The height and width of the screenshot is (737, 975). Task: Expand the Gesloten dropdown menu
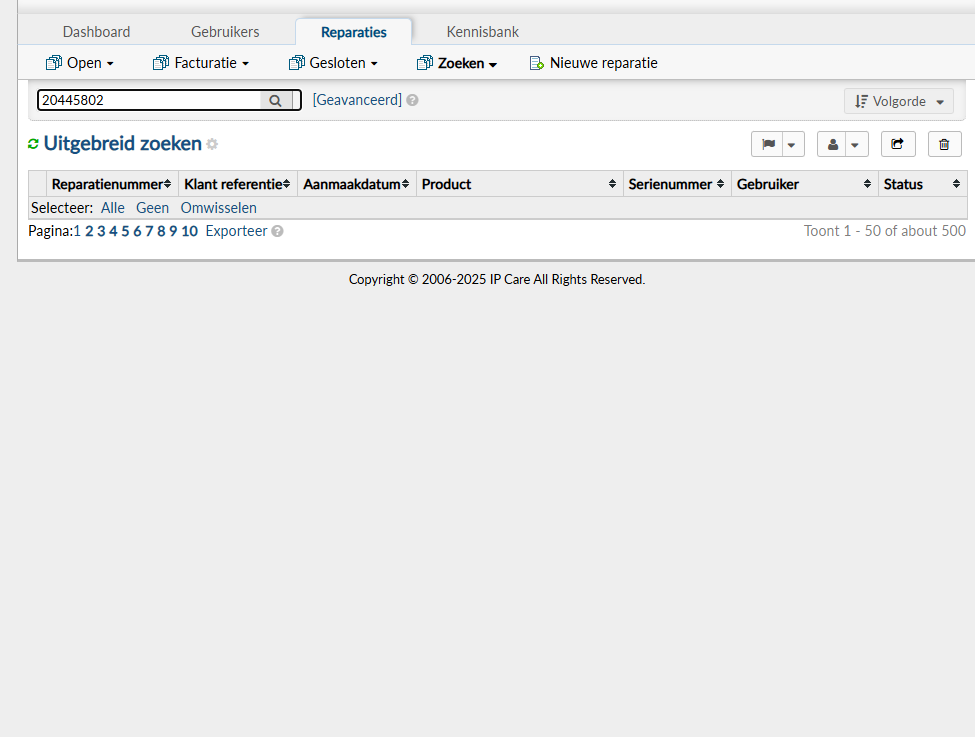(333, 63)
